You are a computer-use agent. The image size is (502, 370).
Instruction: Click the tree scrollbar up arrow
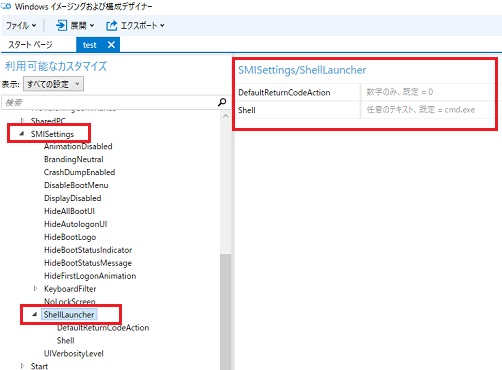click(x=226, y=116)
